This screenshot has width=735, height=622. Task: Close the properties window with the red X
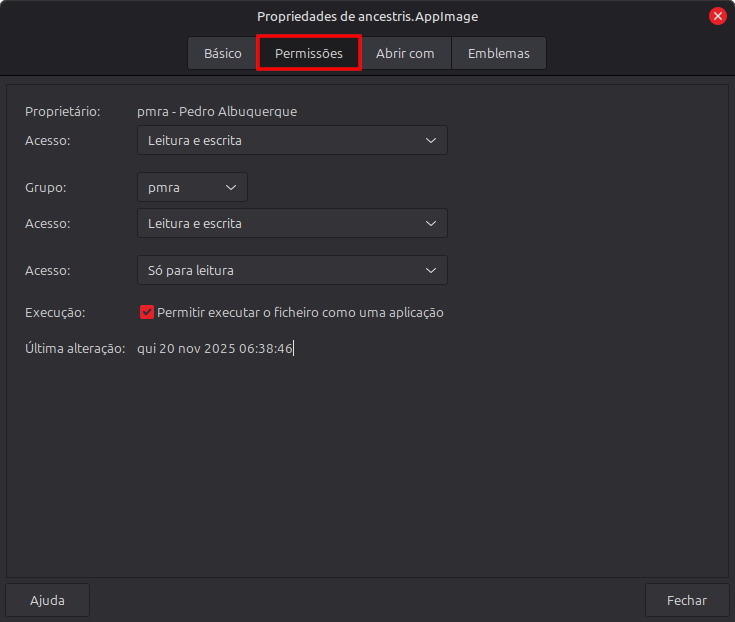pos(717,16)
